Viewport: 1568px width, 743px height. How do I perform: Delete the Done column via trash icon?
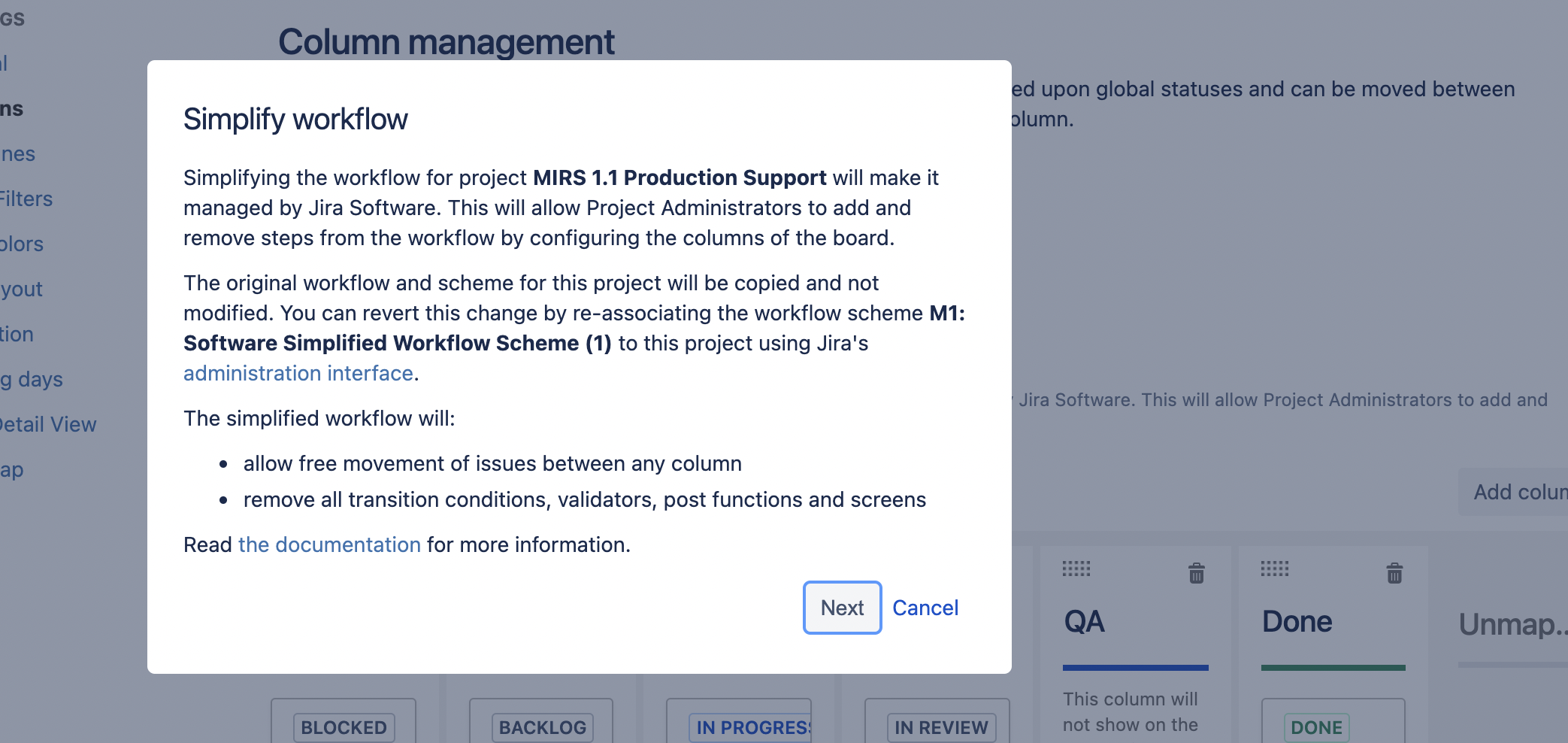pos(1394,573)
